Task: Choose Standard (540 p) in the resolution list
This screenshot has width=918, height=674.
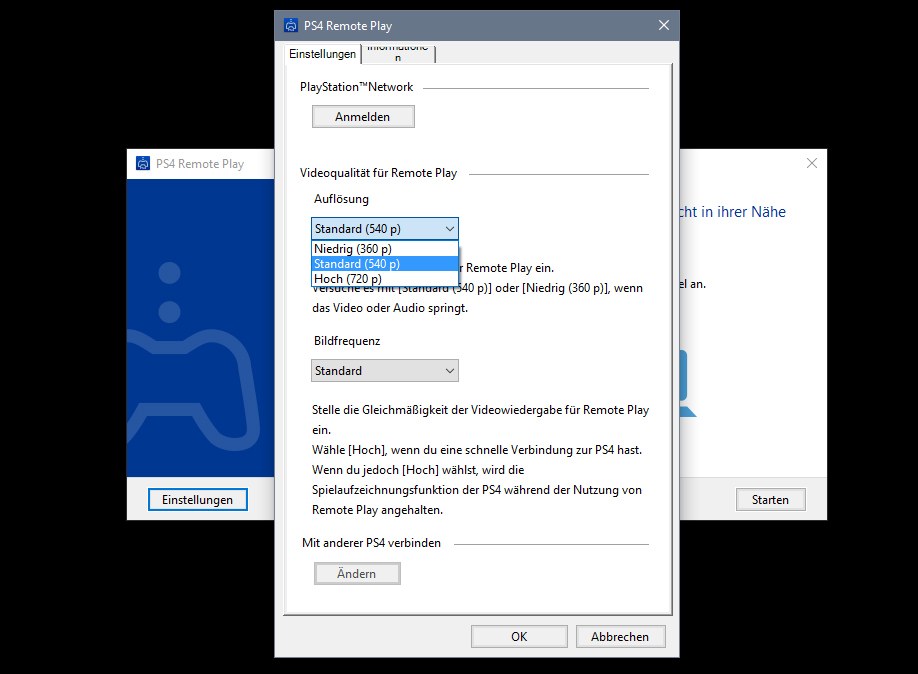Action: coord(385,264)
